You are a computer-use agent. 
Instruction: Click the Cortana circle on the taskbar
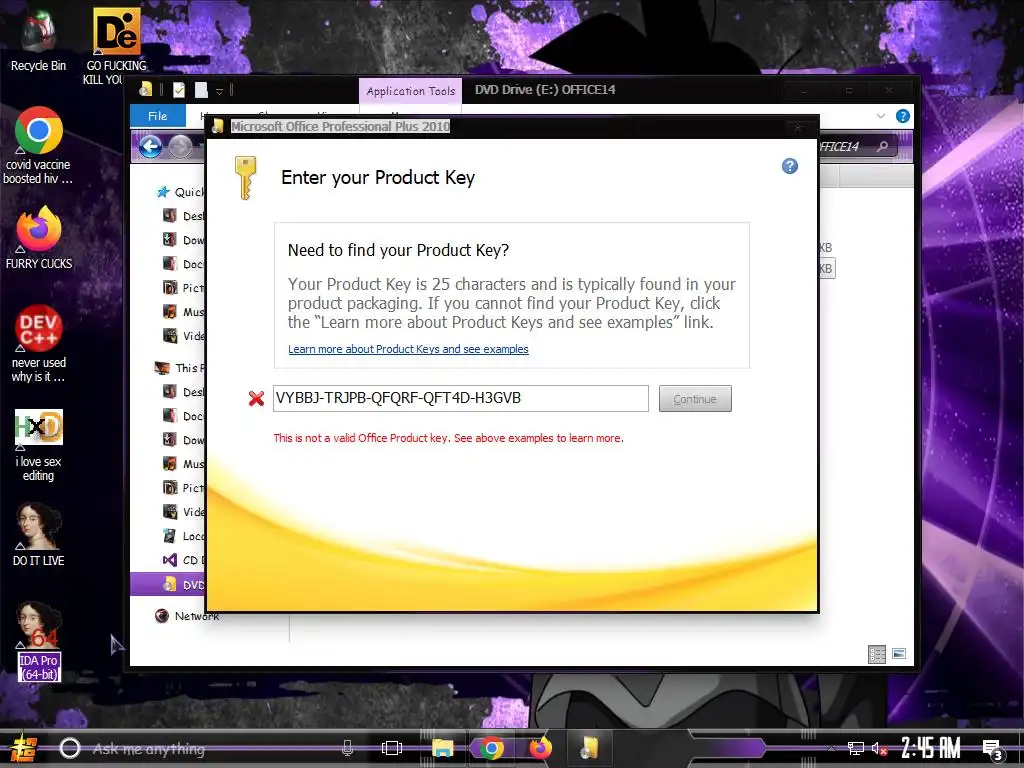(x=70, y=748)
